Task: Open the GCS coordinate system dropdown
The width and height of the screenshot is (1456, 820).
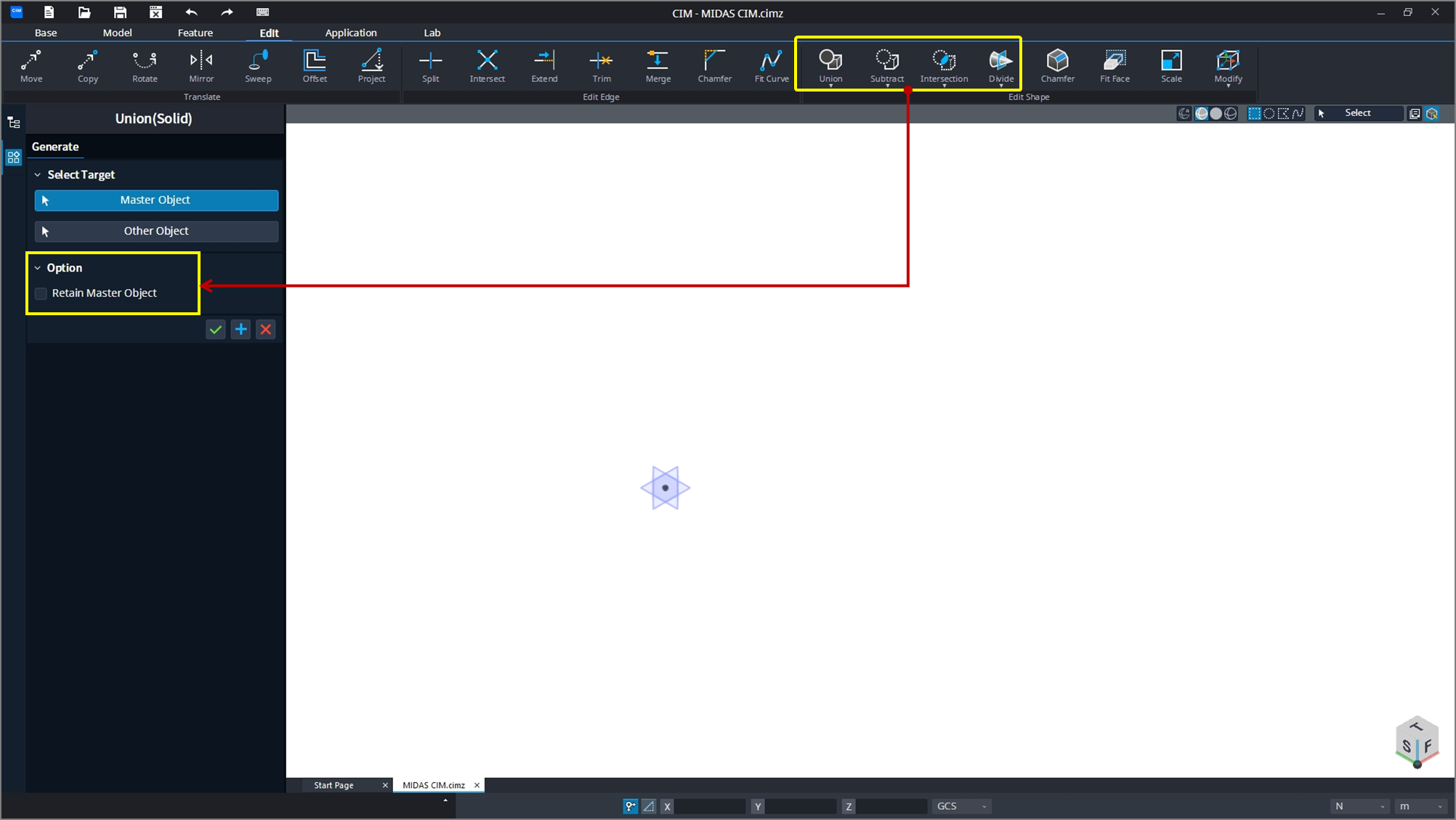Action: coord(962,806)
